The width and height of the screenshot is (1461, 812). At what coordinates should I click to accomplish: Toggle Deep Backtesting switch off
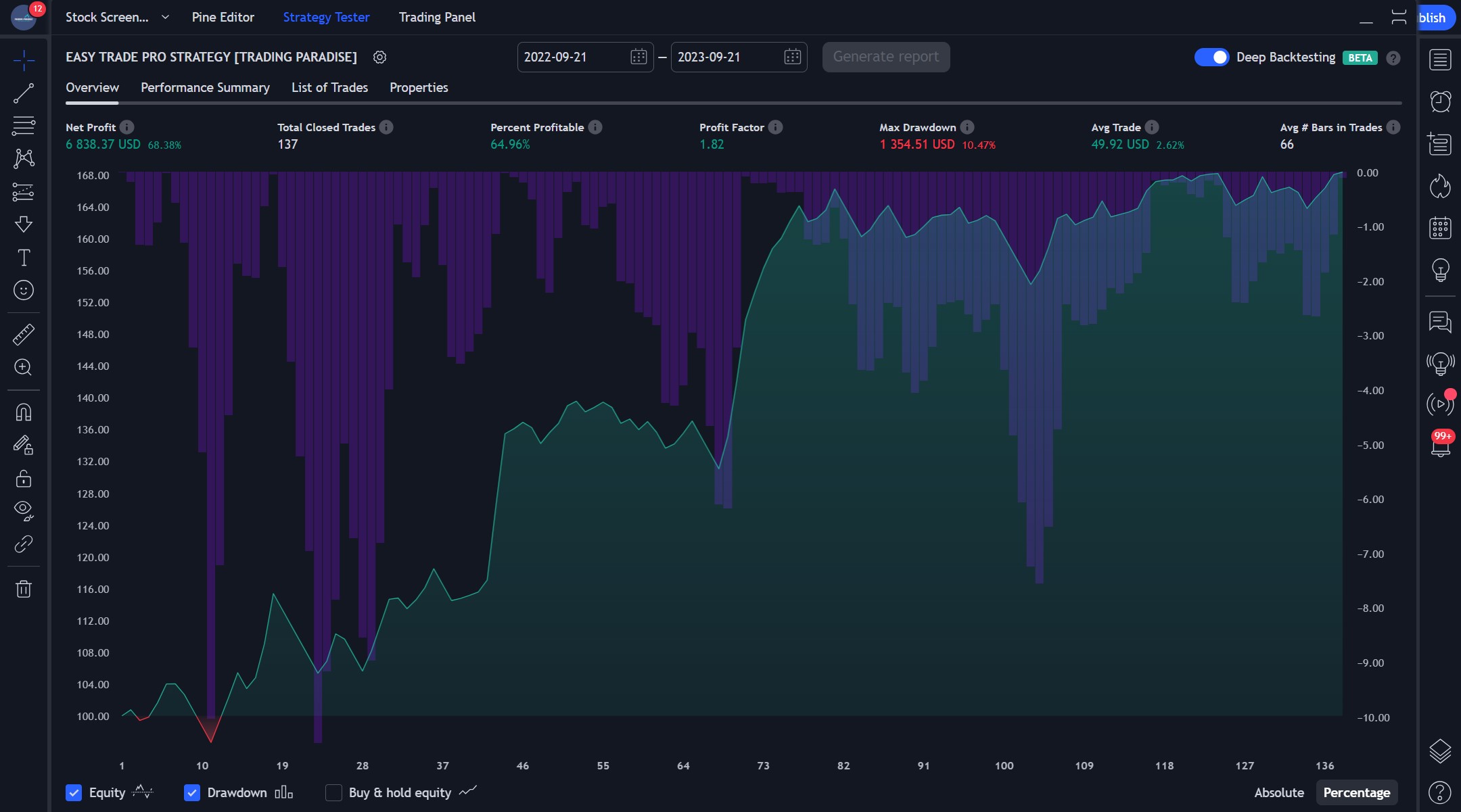point(1211,57)
